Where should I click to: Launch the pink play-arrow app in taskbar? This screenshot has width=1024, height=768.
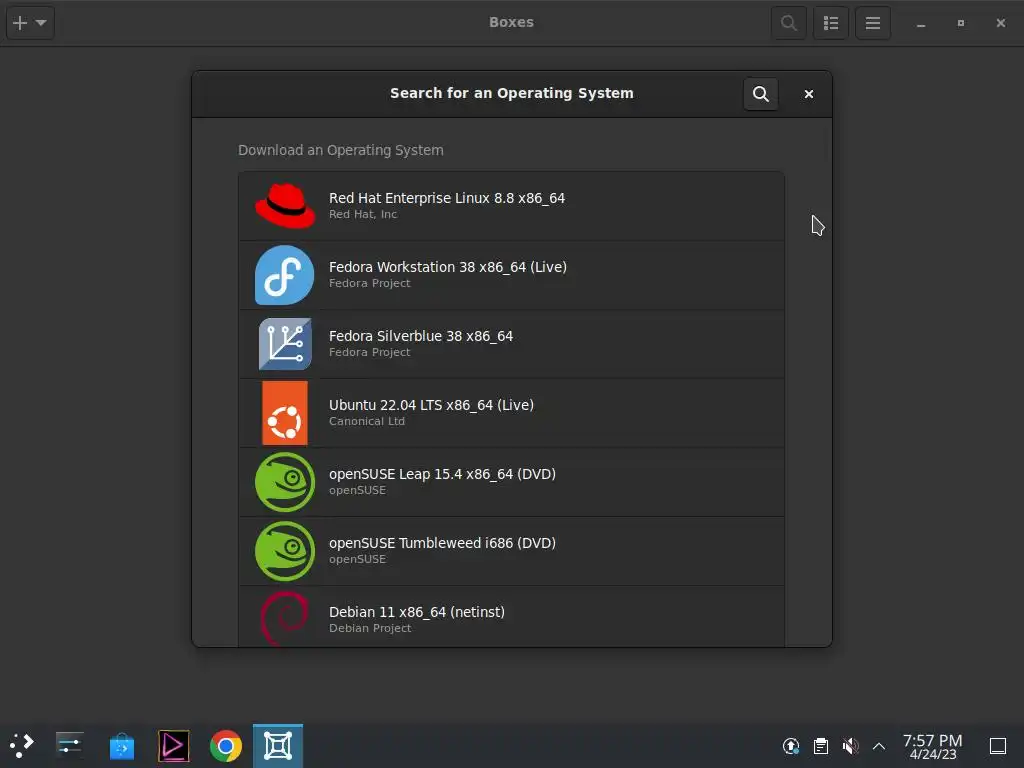tap(174, 745)
